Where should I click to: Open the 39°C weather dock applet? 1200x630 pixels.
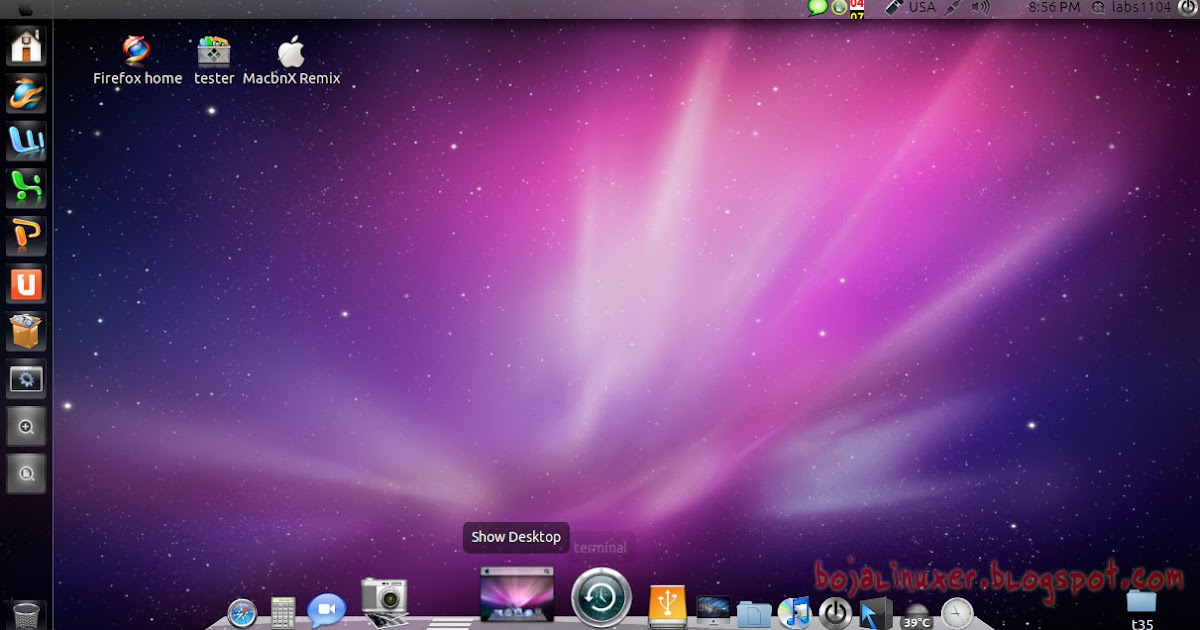[x=917, y=616]
